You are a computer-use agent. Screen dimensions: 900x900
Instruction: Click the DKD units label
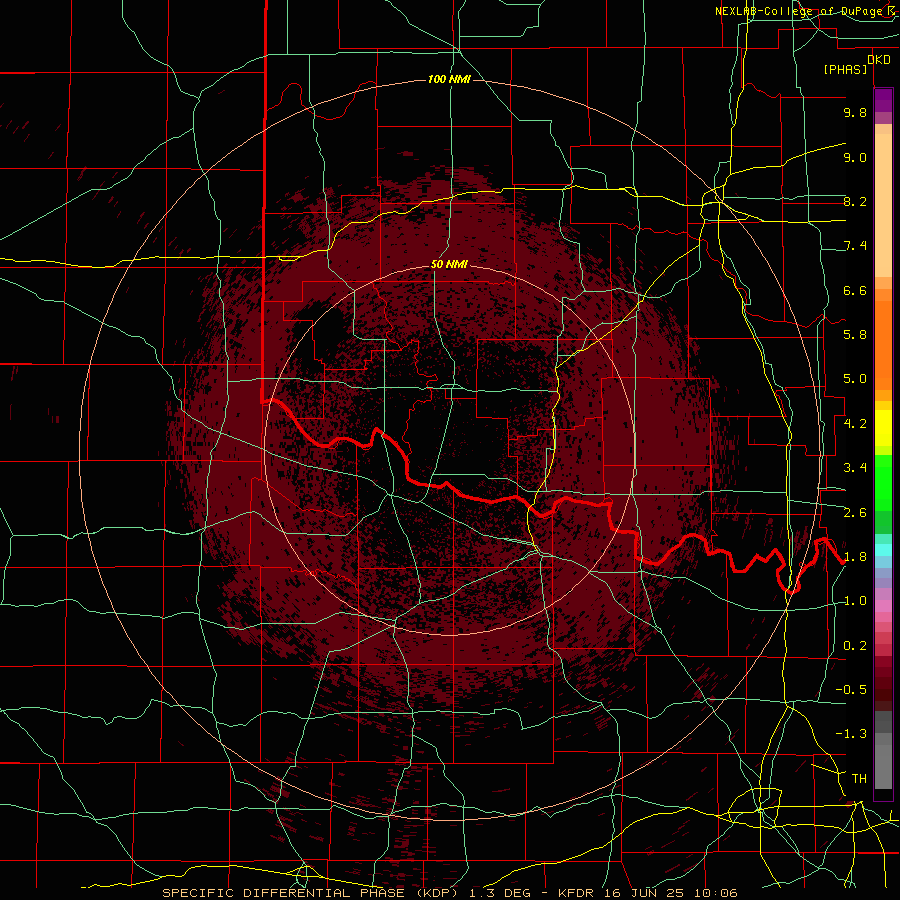pyautogui.click(x=879, y=60)
